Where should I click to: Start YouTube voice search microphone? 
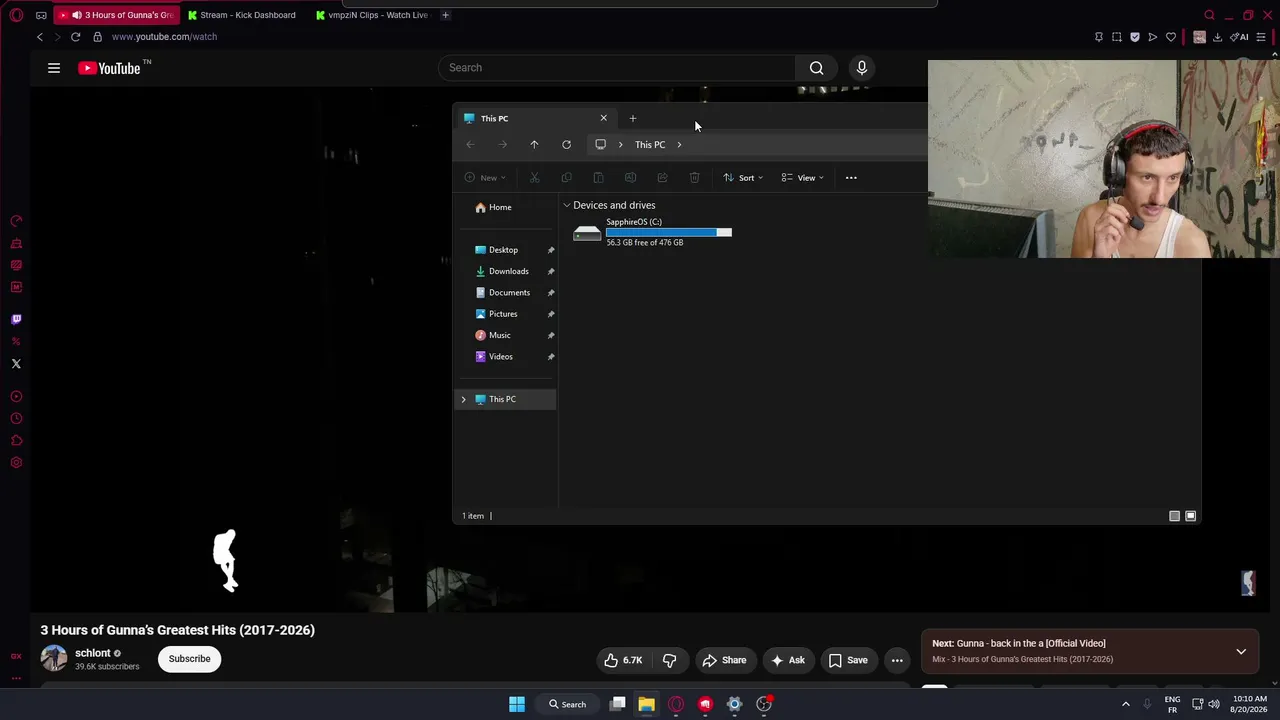pyautogui.click(x=862, y=68)
